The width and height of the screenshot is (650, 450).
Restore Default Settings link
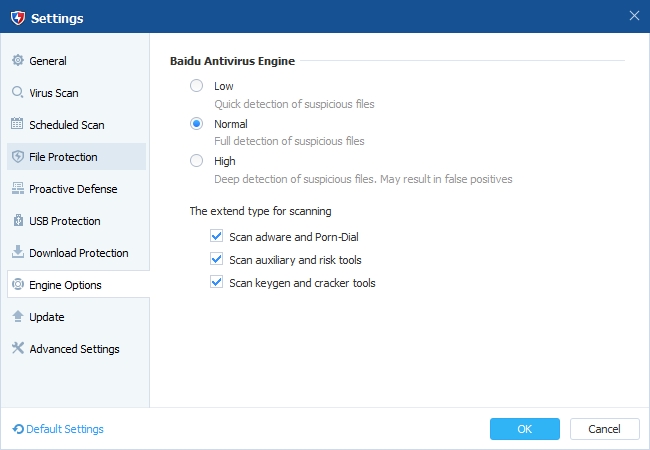click(x=58, y=429)
